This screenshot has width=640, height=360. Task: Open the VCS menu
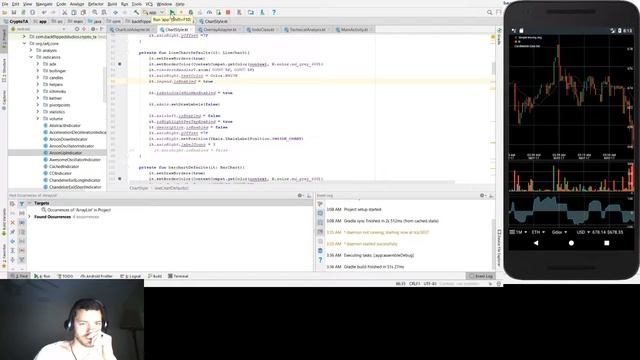149,4
